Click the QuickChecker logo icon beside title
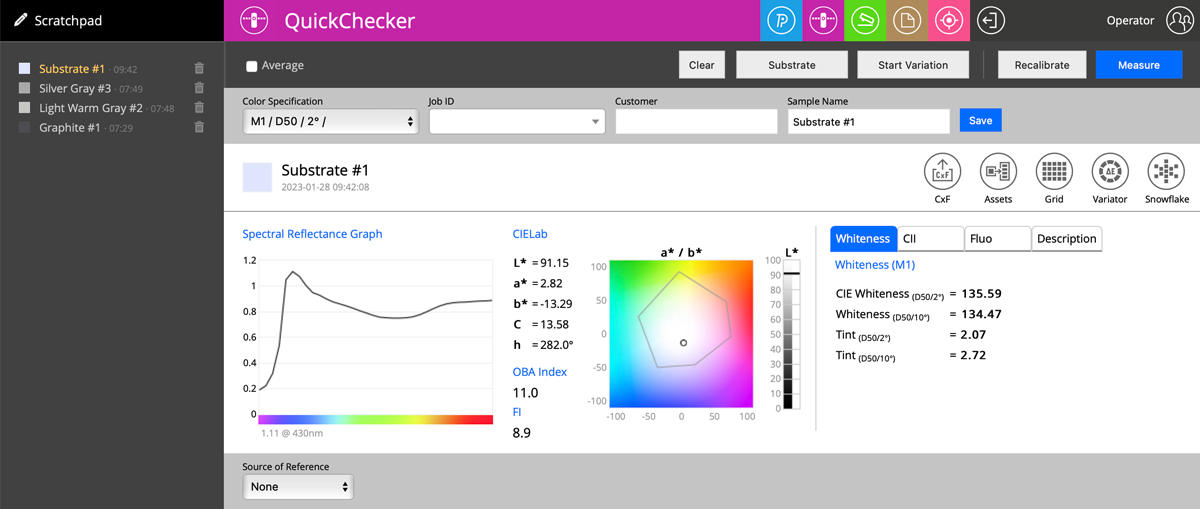The width and height of the screenshot is (1200, 509). [x=256, y=20]
